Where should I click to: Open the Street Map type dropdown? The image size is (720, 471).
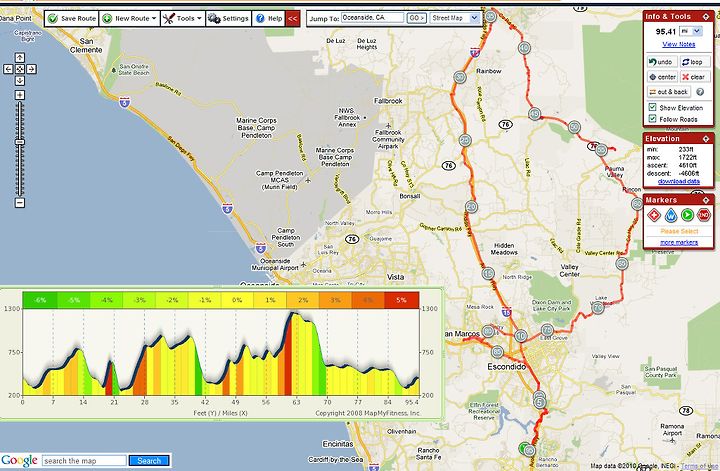(x=455, y=18)
